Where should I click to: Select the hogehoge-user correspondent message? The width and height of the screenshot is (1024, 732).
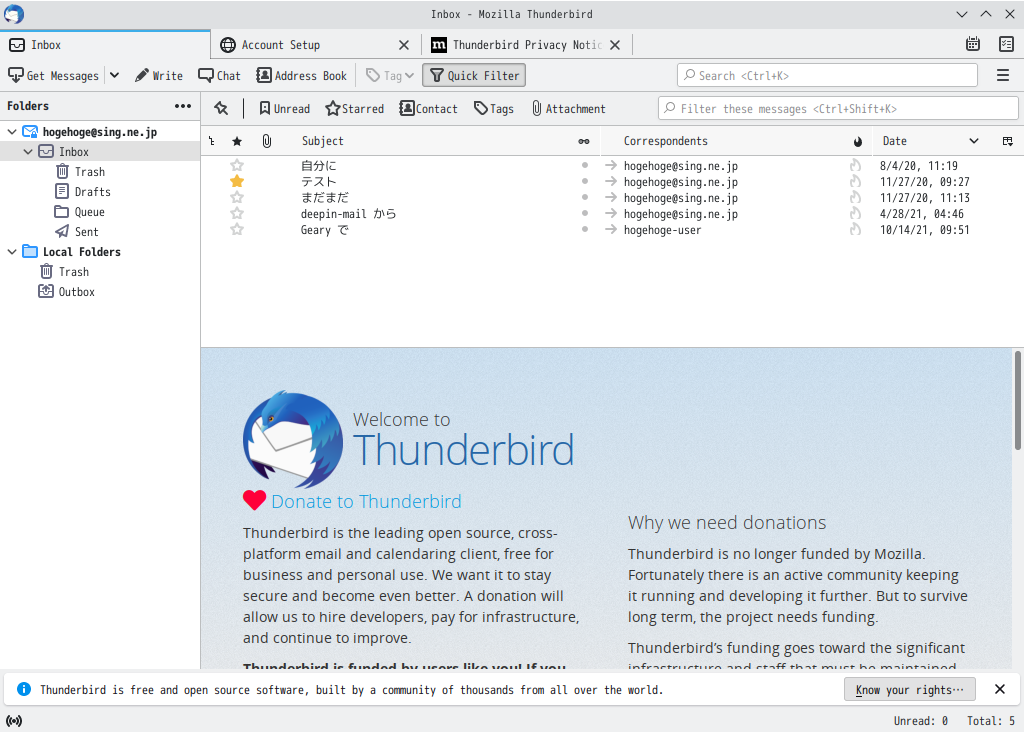pyautogui.click(x=612, y=230)
